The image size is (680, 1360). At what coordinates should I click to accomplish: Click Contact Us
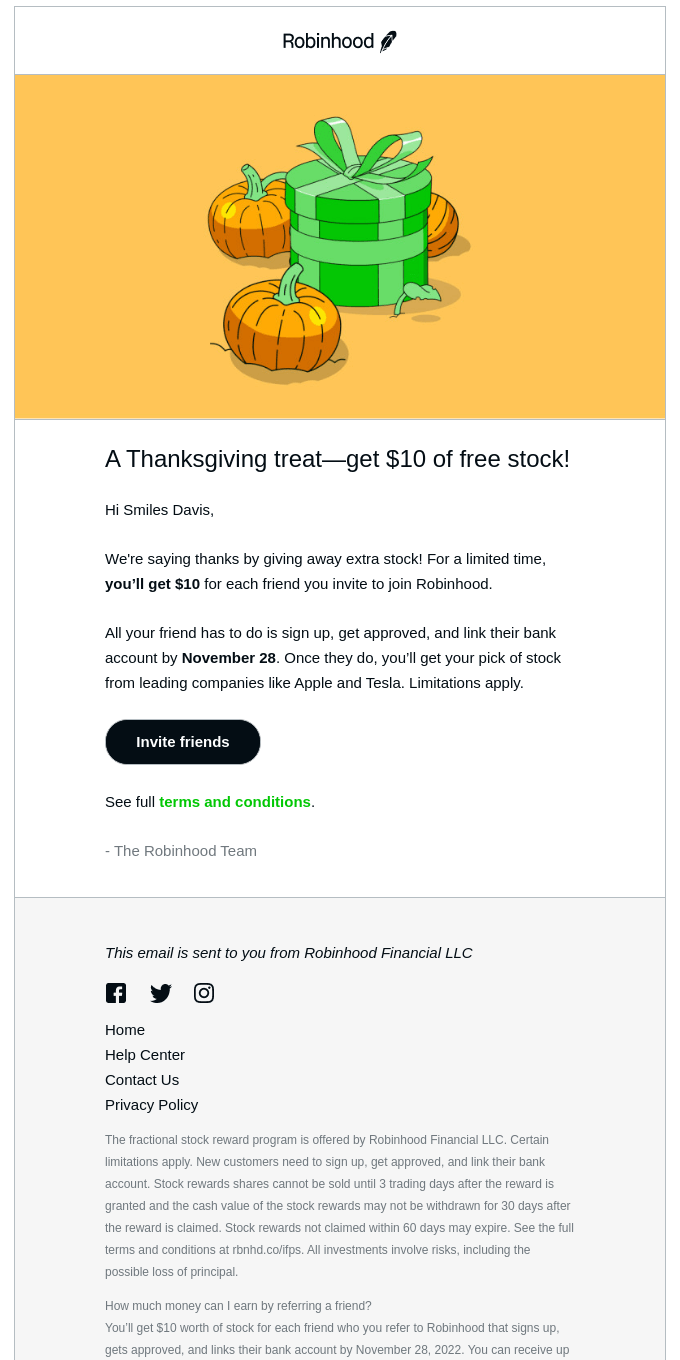pos(142,1079)
